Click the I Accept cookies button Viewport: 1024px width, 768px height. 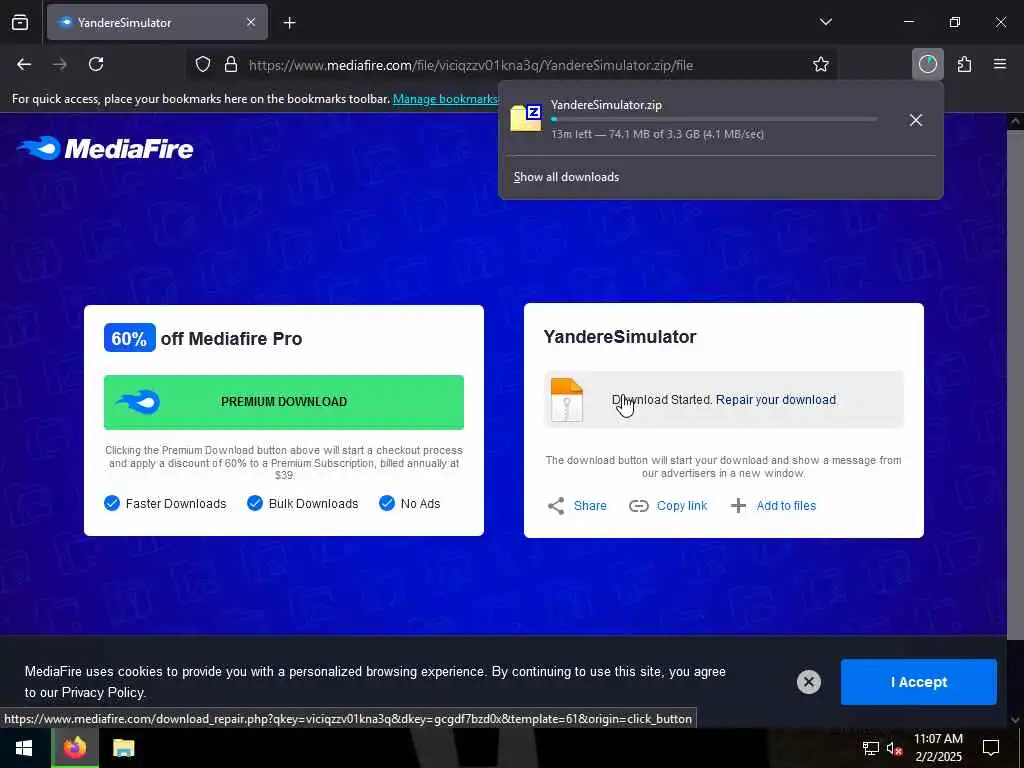coord(919,682)
